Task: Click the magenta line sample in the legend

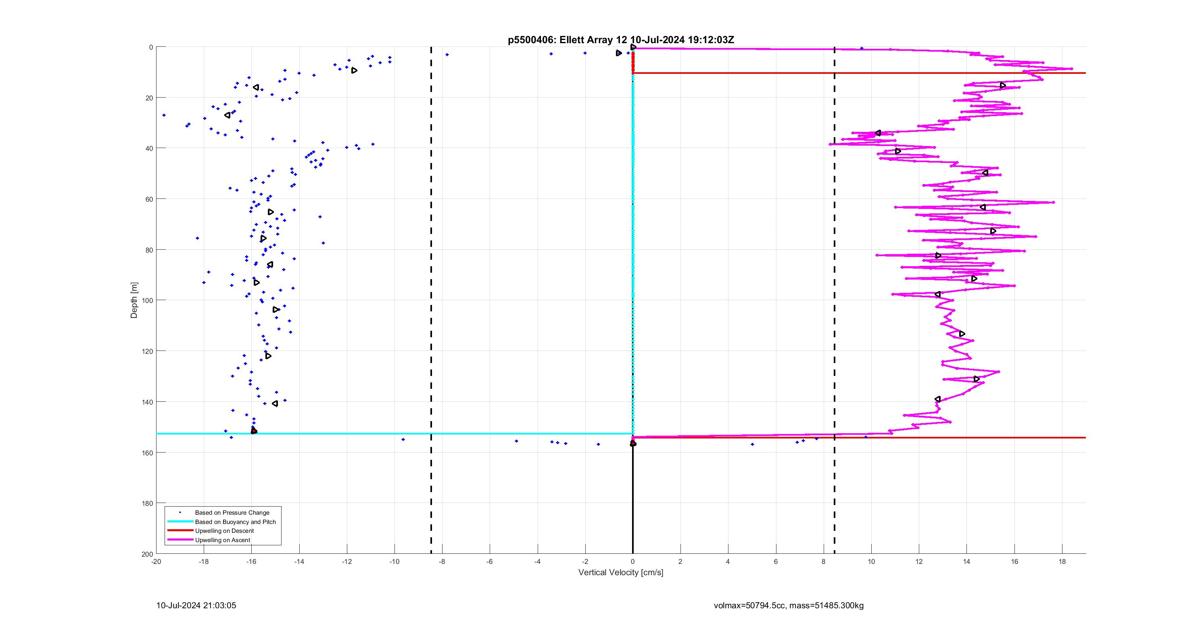Action: point(179,540)
